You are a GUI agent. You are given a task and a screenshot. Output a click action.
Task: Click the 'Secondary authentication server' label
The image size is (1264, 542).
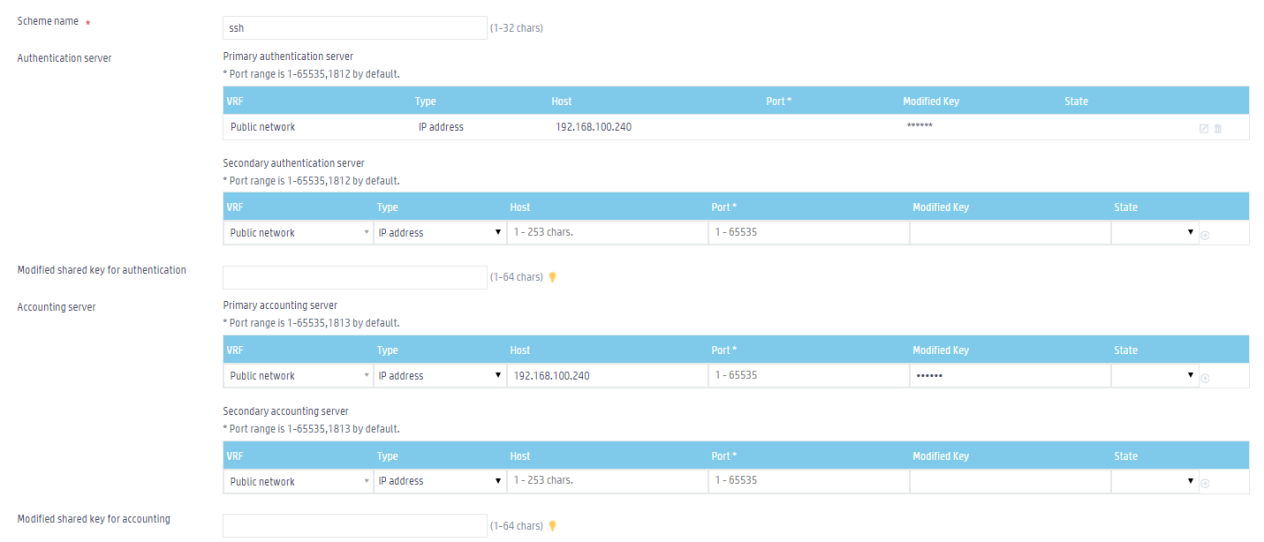click(x=293, y=163)
